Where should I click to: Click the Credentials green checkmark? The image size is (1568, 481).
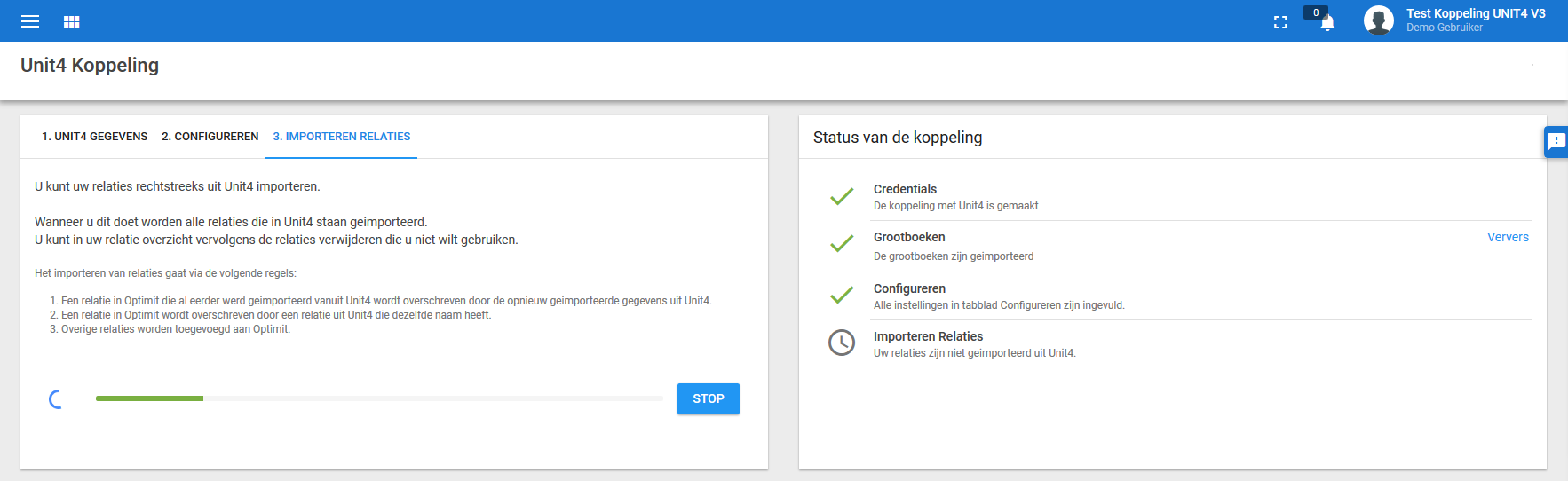[842, 196]
